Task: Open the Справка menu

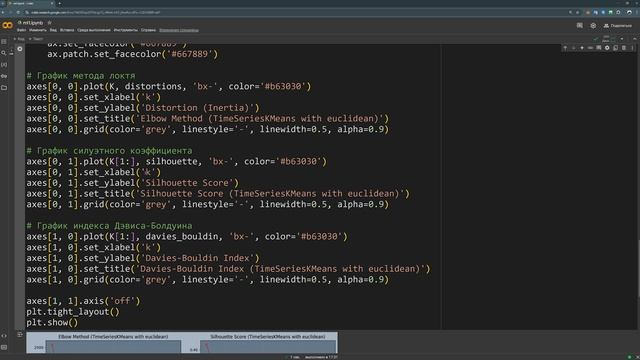Action: (148, 30)
